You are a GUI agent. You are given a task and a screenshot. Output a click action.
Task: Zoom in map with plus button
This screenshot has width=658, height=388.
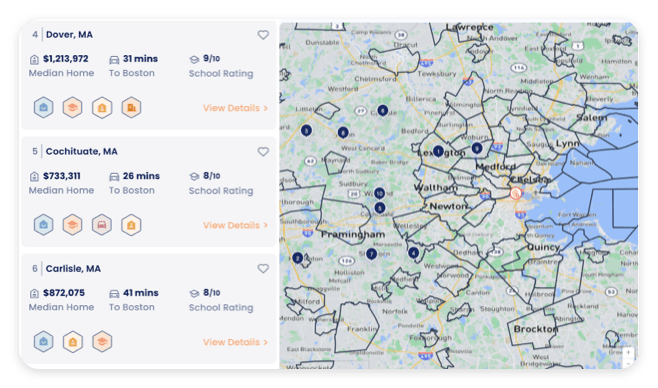click(x=628, y=352)
